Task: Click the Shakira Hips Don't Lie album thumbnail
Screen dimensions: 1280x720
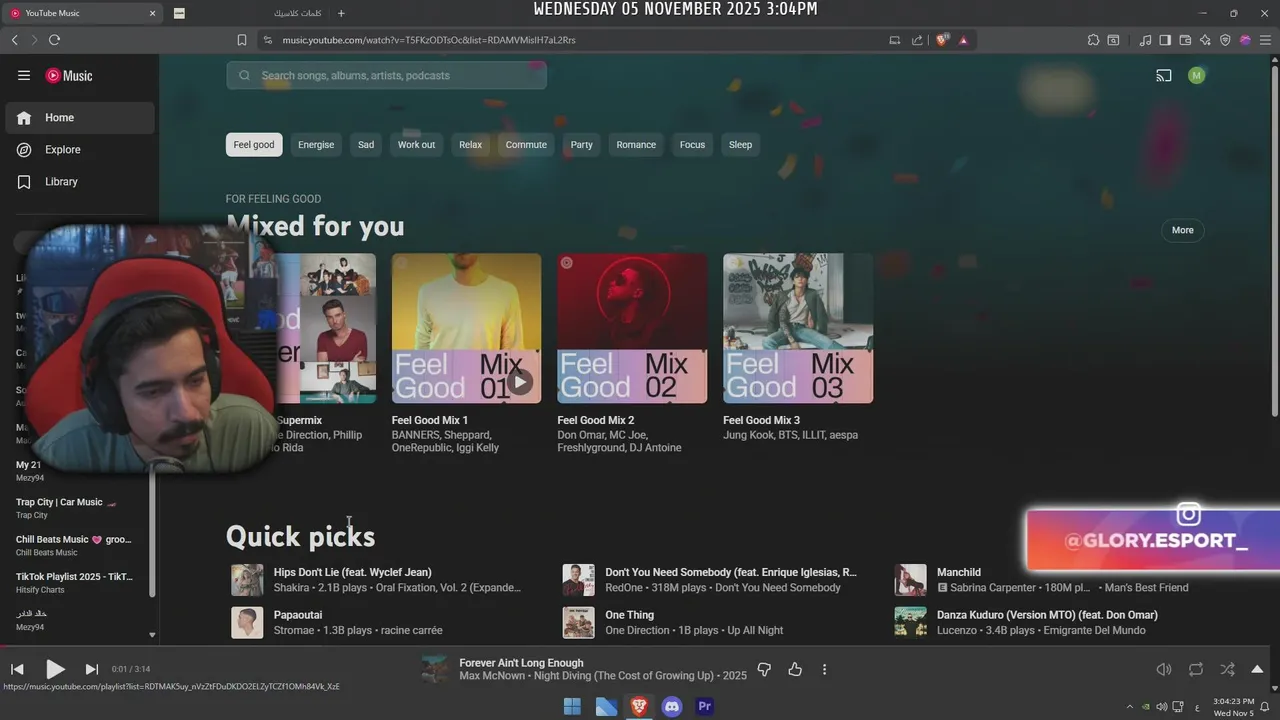Action: point(247,580)
